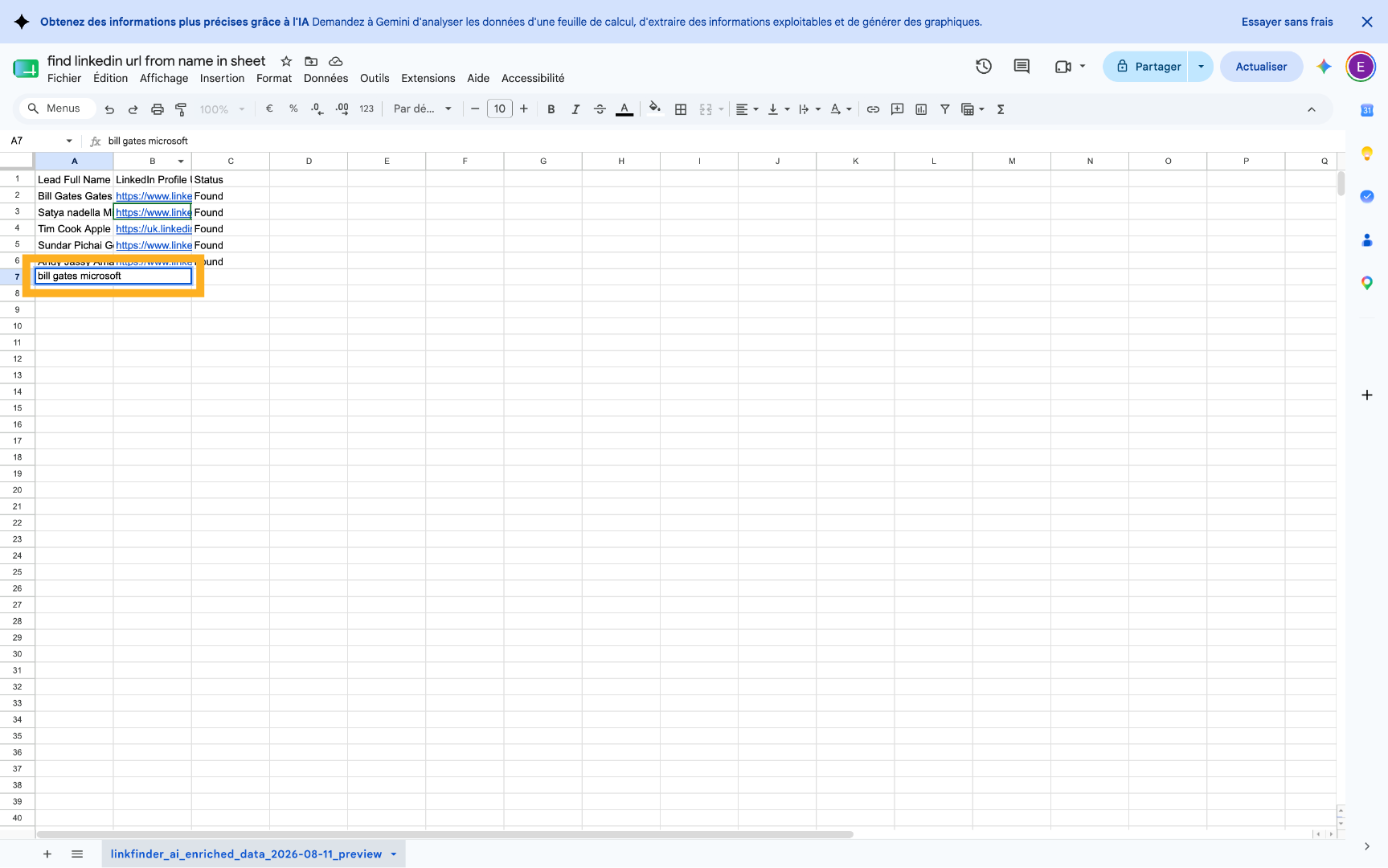This screenshot has height=868, width=1388.
Task: Open Contacts side panel icon
Action: coord(1367,240)
